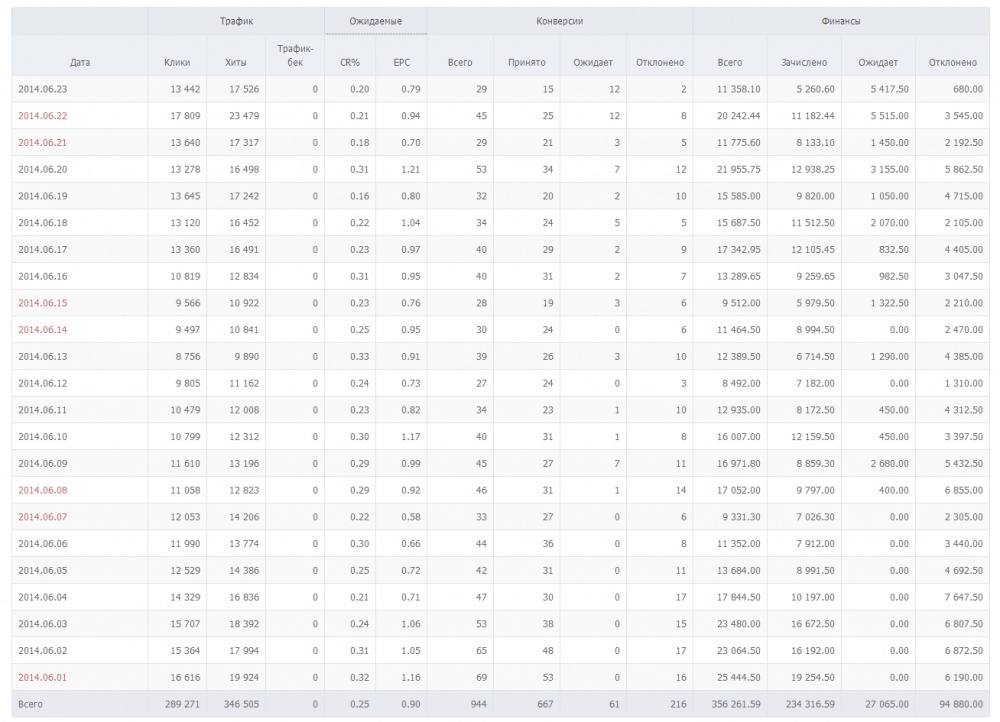The height and width of the screenshot is (722, 1000).
Task: Open the date 2014.06.21 row
Action: [x=43, y=143]
